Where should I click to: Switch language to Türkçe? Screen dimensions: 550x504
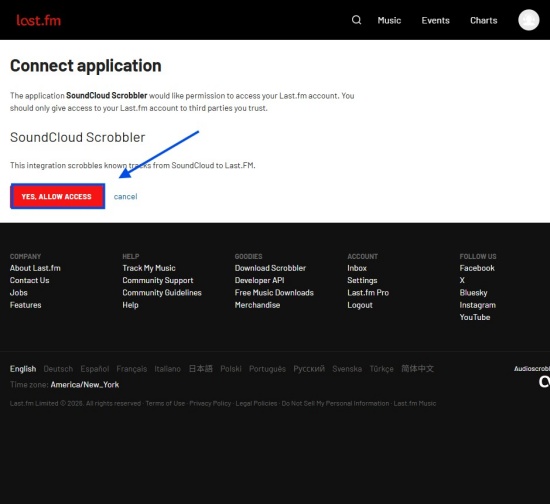(x=381, y=369)
